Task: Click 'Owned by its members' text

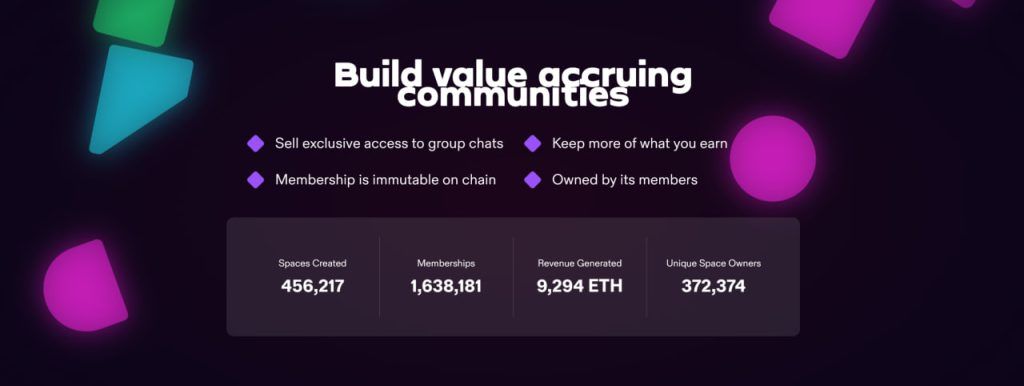Action: coord(624,179)
